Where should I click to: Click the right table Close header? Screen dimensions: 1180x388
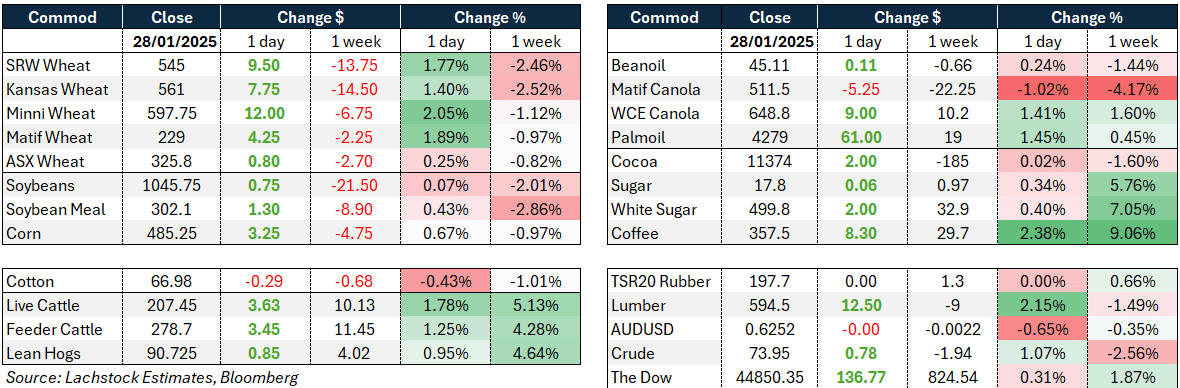pyautogui.click(x=770, y=17)
